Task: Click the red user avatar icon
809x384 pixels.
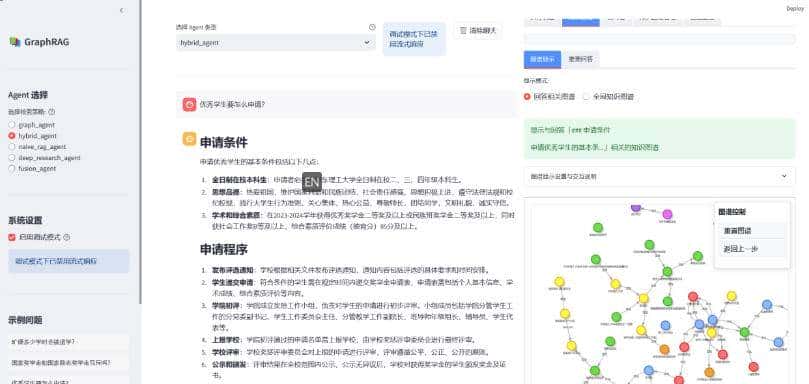Action: (x=189, y=104)
